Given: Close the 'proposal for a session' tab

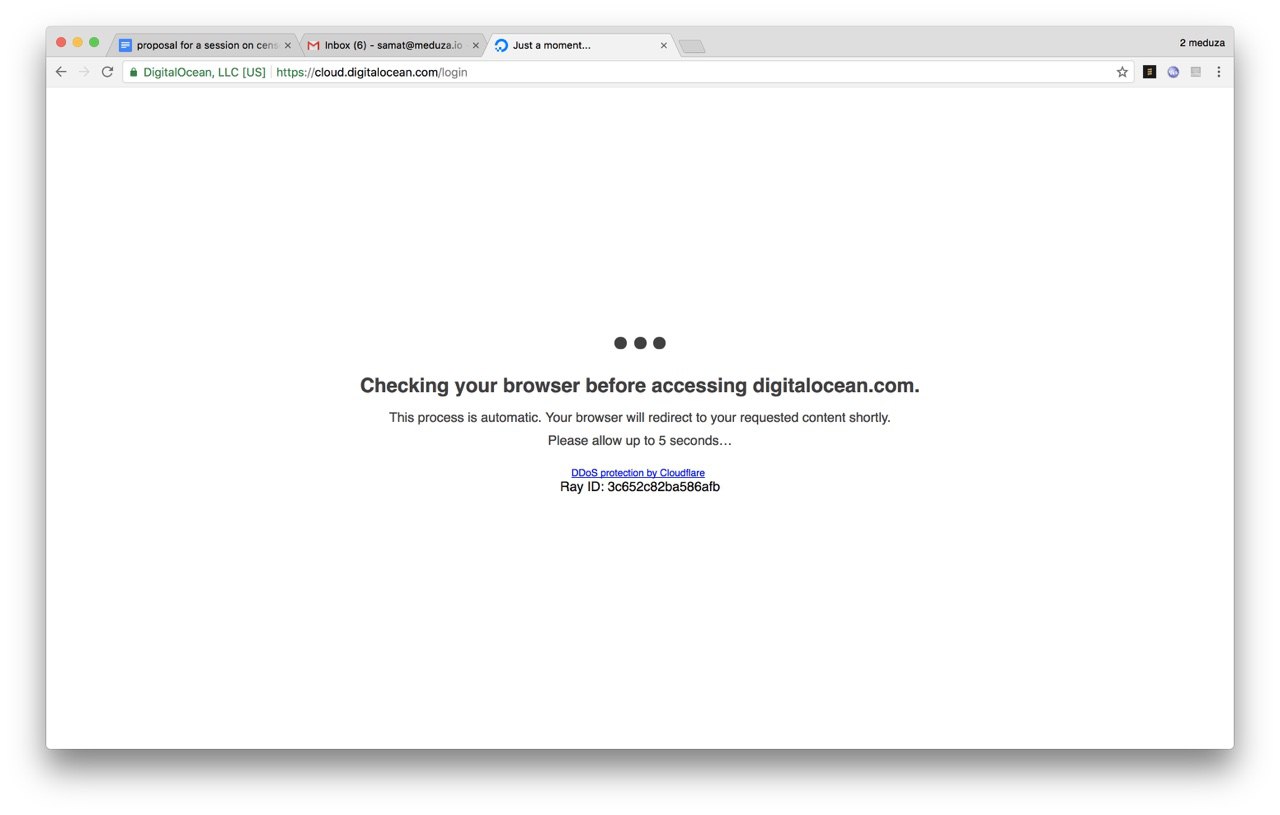Looking at the screenshot, I should click(x=288, y=45).
